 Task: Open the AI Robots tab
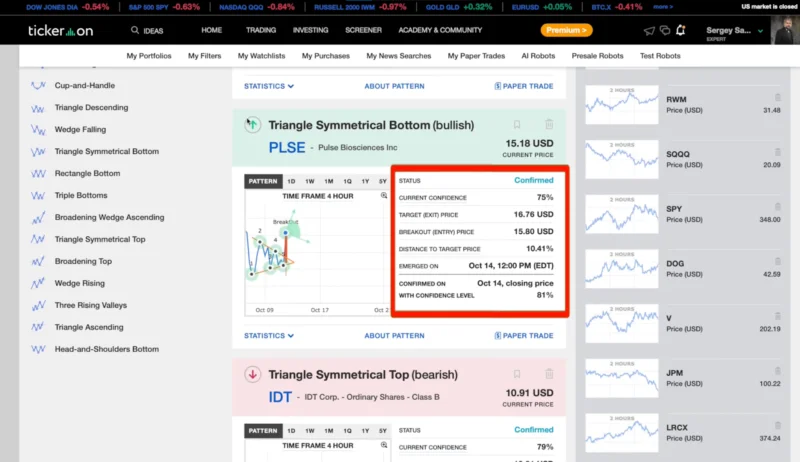coord(538,56)
